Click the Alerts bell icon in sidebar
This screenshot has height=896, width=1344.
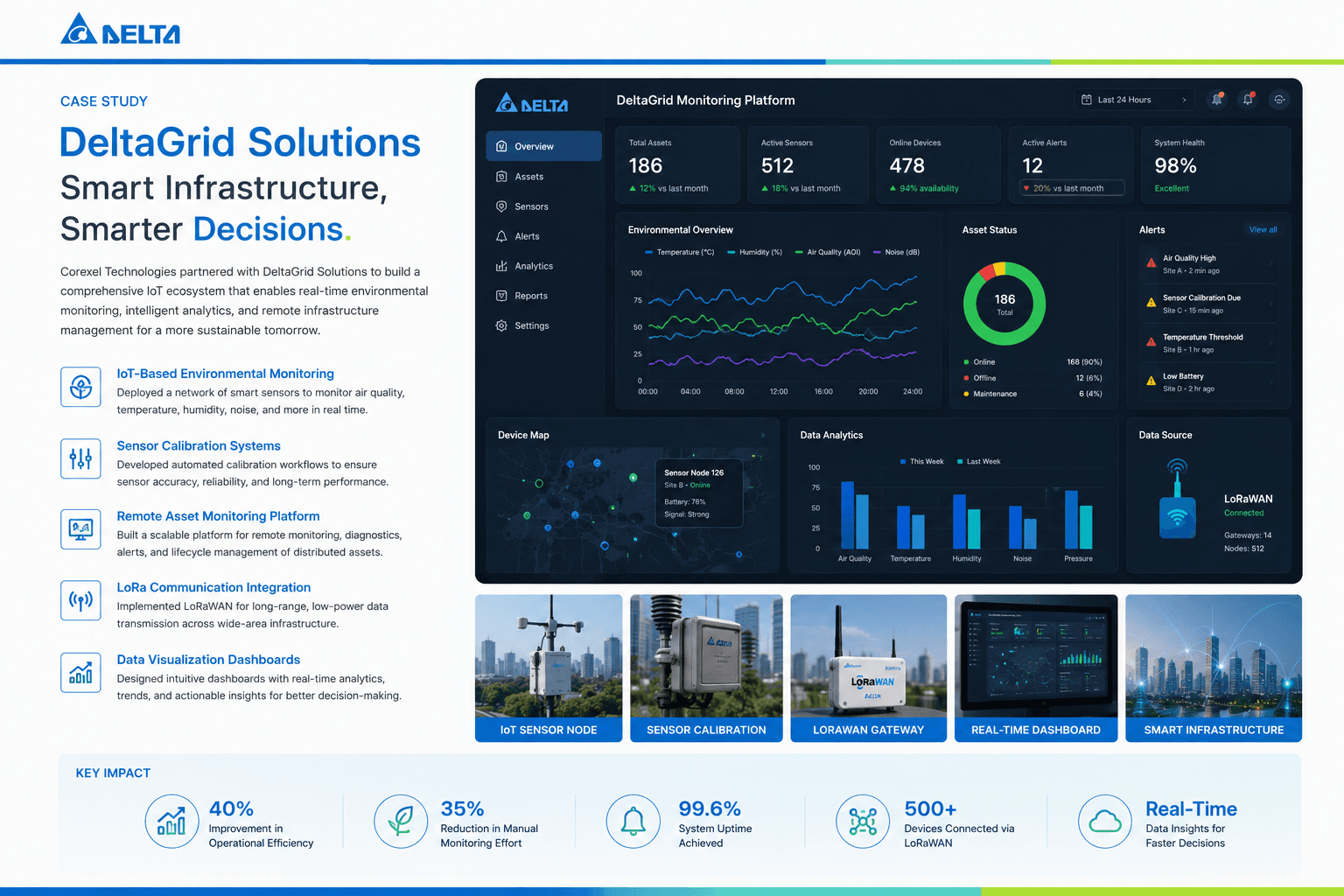(x=501, y=236)
